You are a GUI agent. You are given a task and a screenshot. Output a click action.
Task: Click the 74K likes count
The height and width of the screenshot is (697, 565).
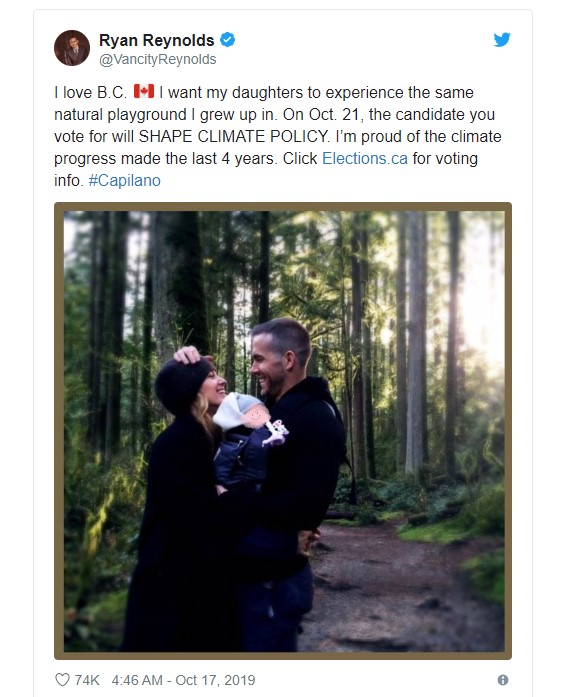[87, 680]
